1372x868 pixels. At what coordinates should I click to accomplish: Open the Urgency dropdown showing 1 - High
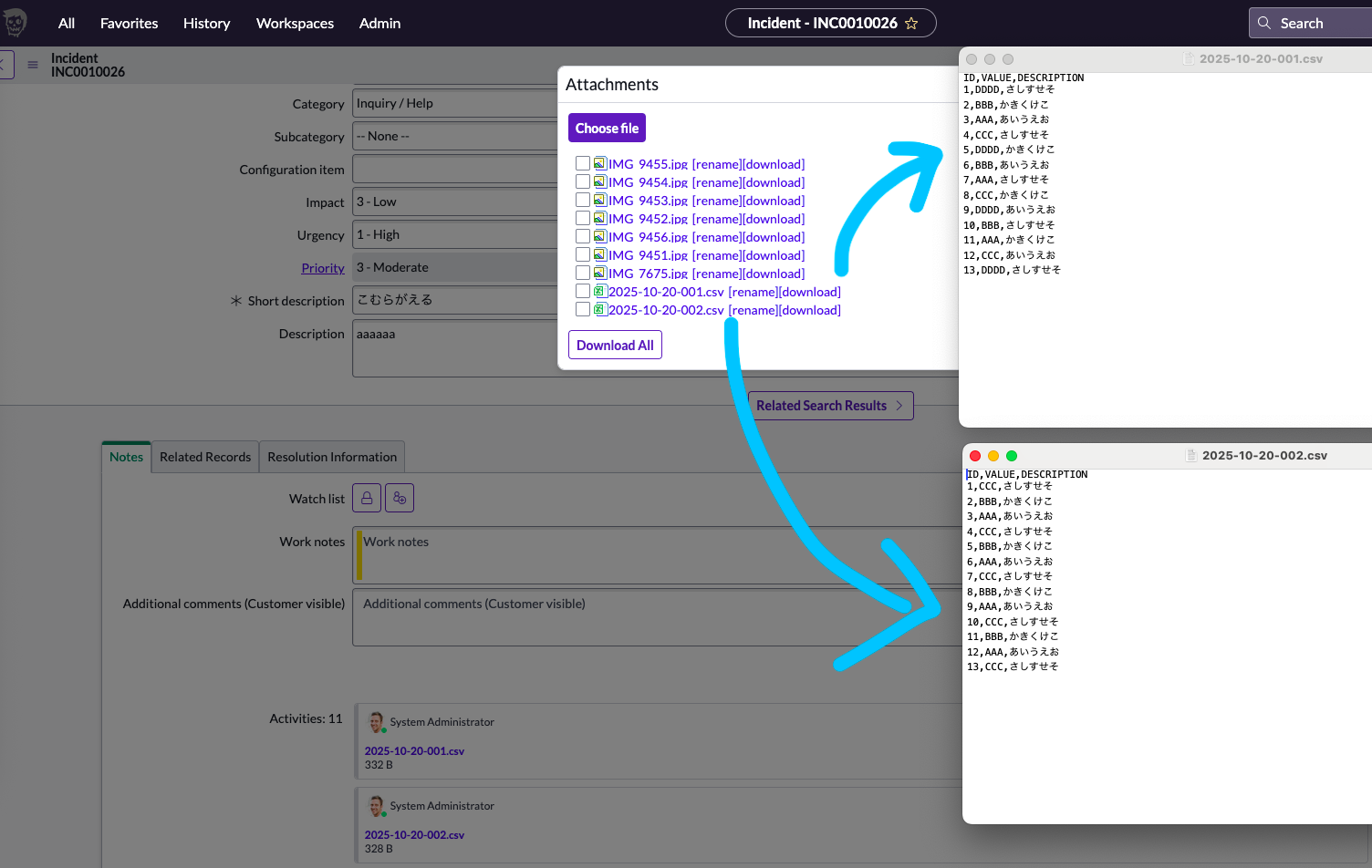click(455, 234)
